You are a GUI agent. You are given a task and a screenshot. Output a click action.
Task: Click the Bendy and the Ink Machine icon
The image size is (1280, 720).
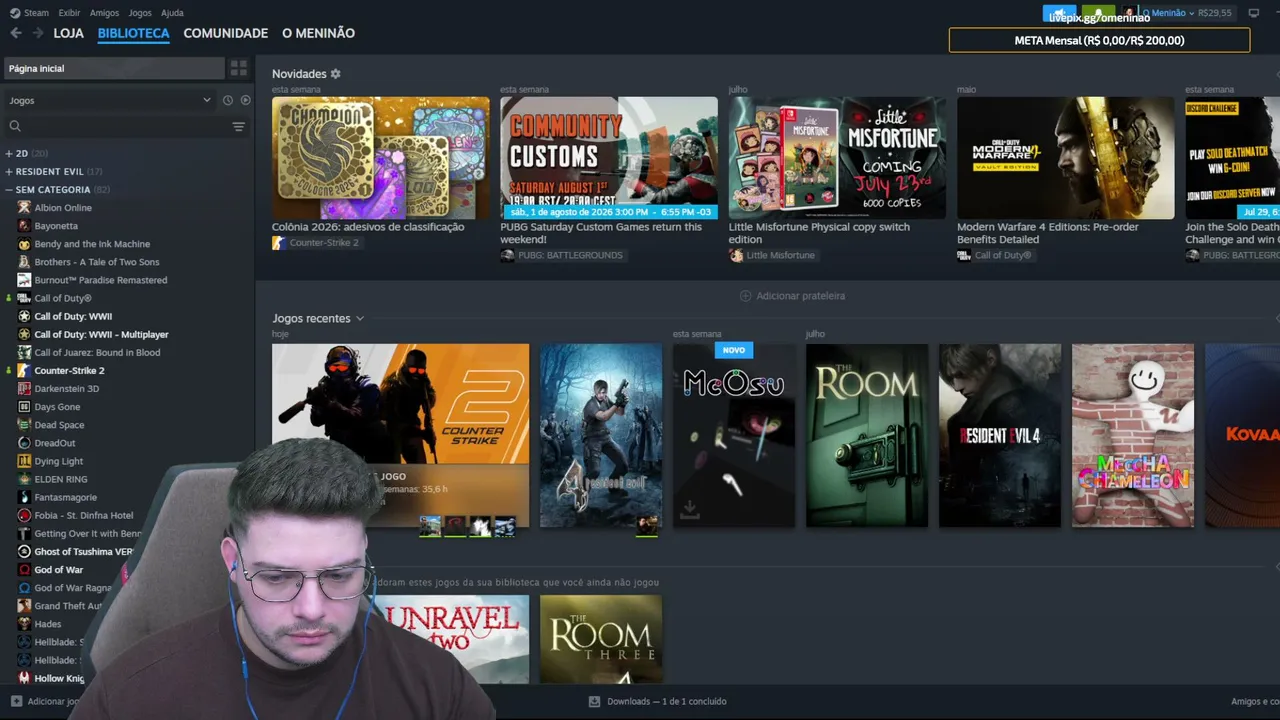click(x=25, y=244)
